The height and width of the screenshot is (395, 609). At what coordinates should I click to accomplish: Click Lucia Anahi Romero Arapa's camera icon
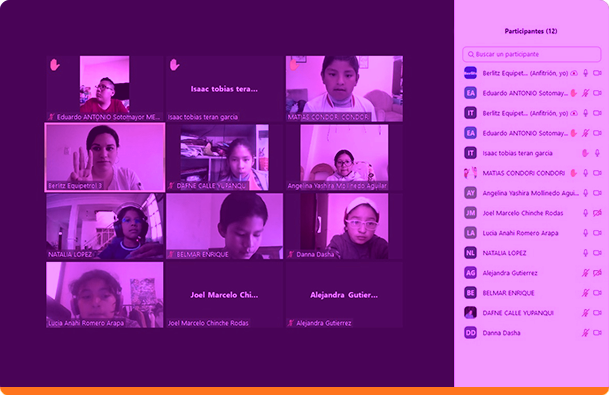click(x=597, y=233)
